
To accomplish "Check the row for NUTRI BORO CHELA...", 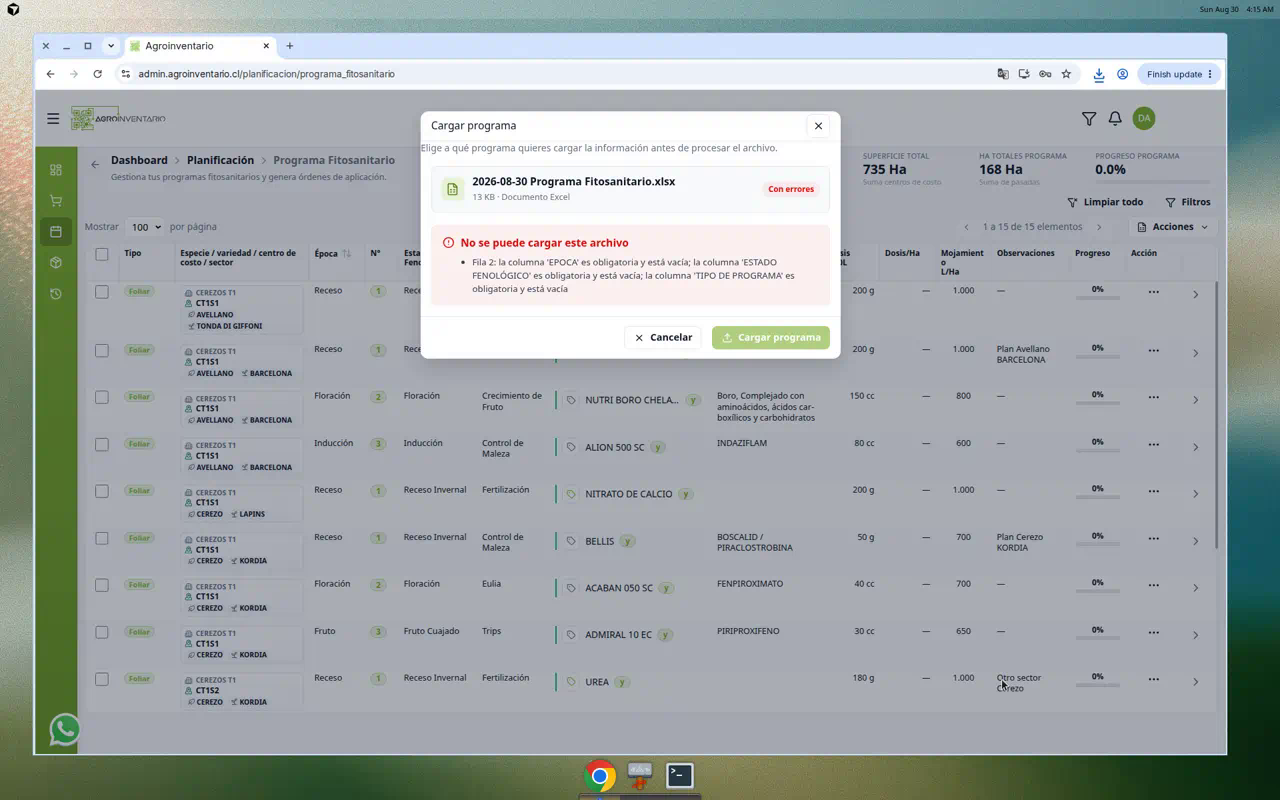I will [x=102, y=397].
